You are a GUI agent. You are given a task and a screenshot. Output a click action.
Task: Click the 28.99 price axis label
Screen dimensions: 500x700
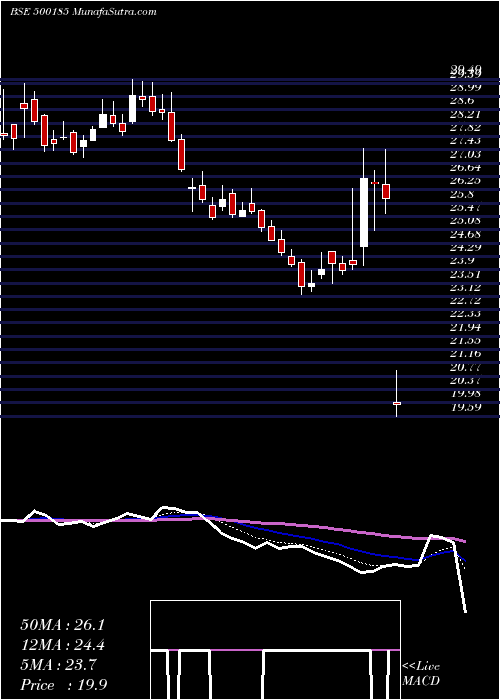(x=466, y=88)
